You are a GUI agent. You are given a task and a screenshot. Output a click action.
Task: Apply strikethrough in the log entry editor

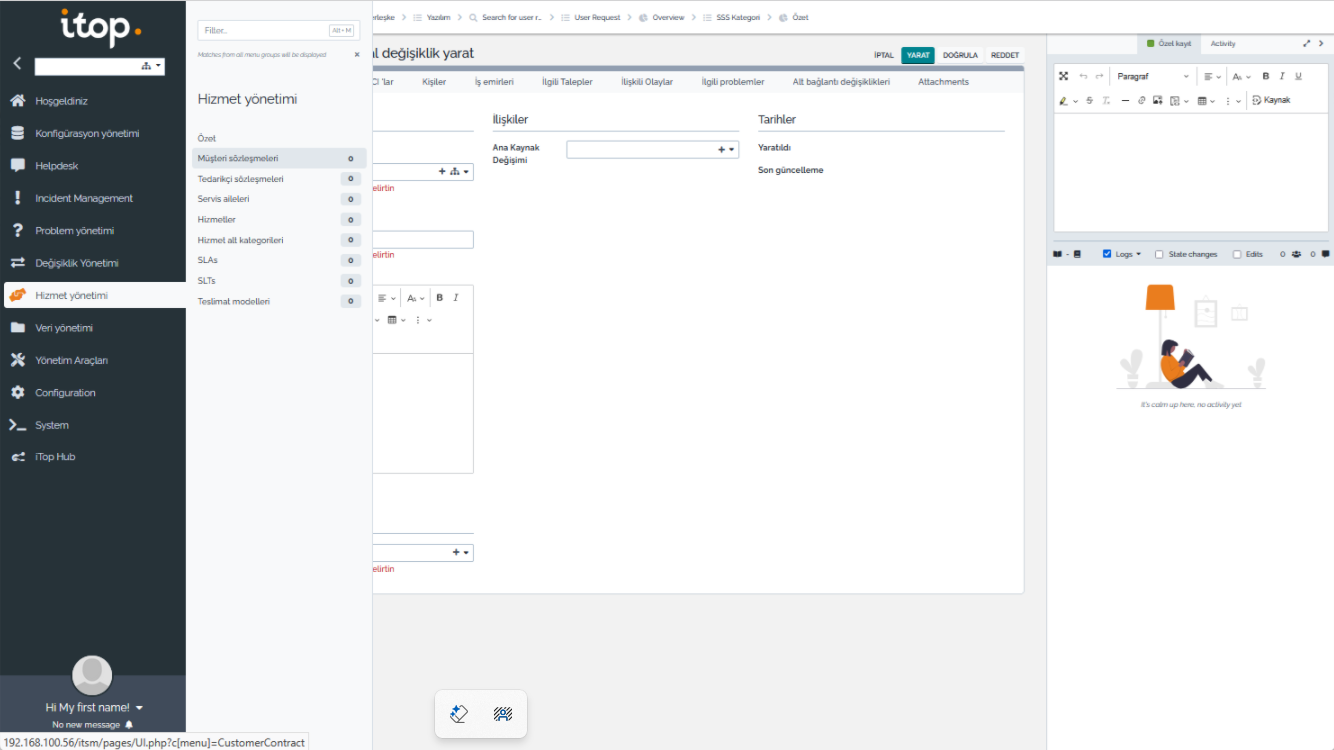click(1090, 100)
